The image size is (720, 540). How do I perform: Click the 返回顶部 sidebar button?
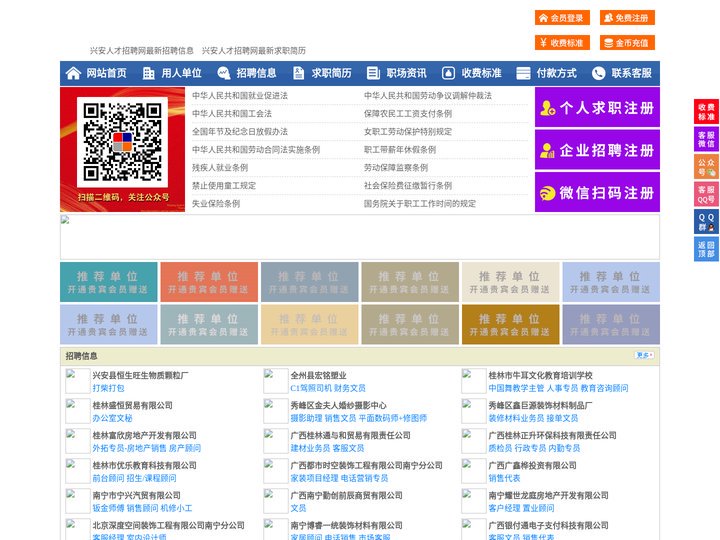click(706, 249)
